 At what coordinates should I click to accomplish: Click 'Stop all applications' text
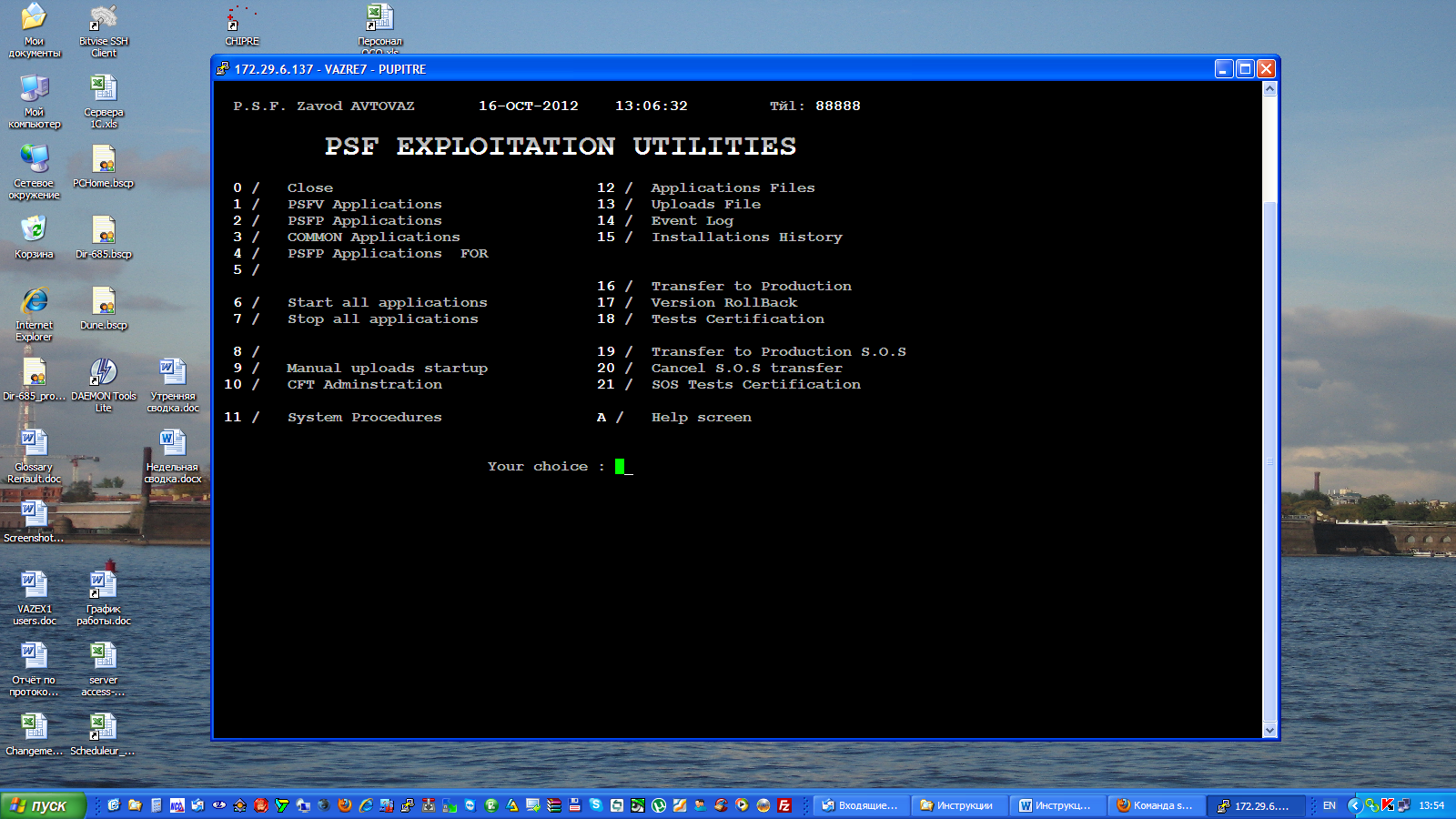[382, 318]
